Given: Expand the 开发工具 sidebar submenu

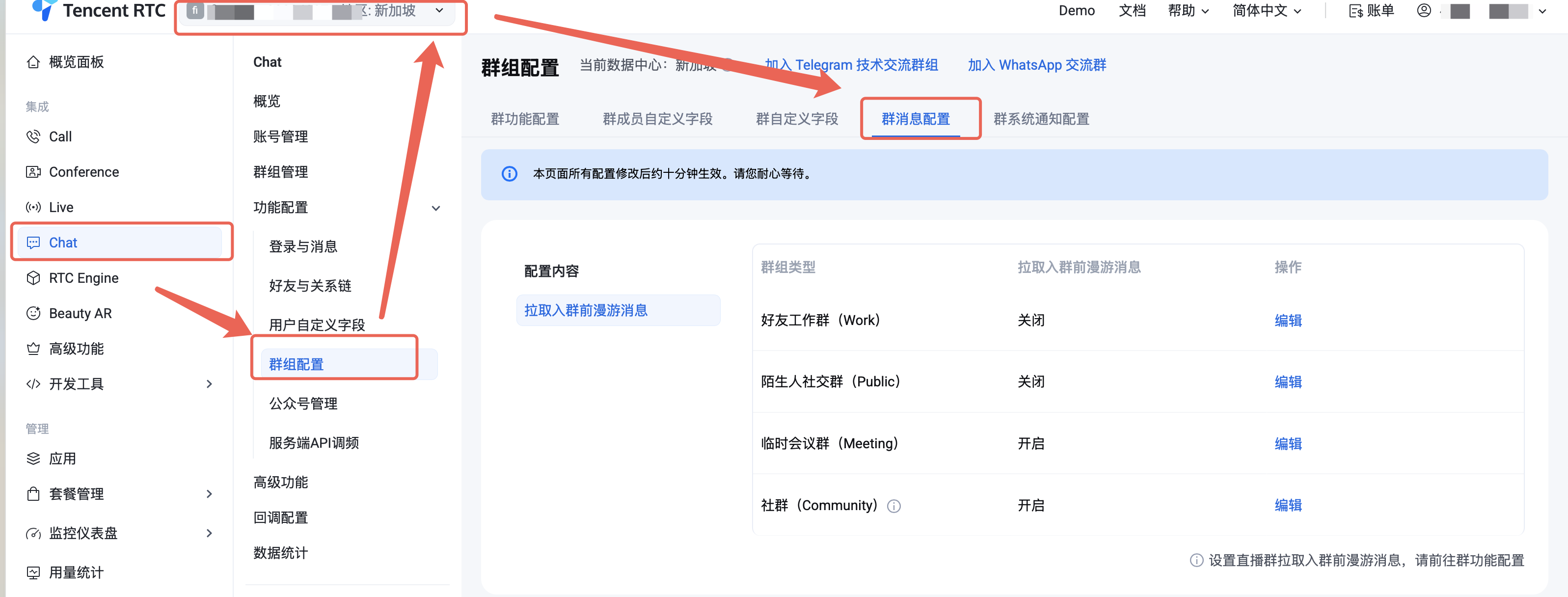Looking at the screenshot, I should 209,384.
